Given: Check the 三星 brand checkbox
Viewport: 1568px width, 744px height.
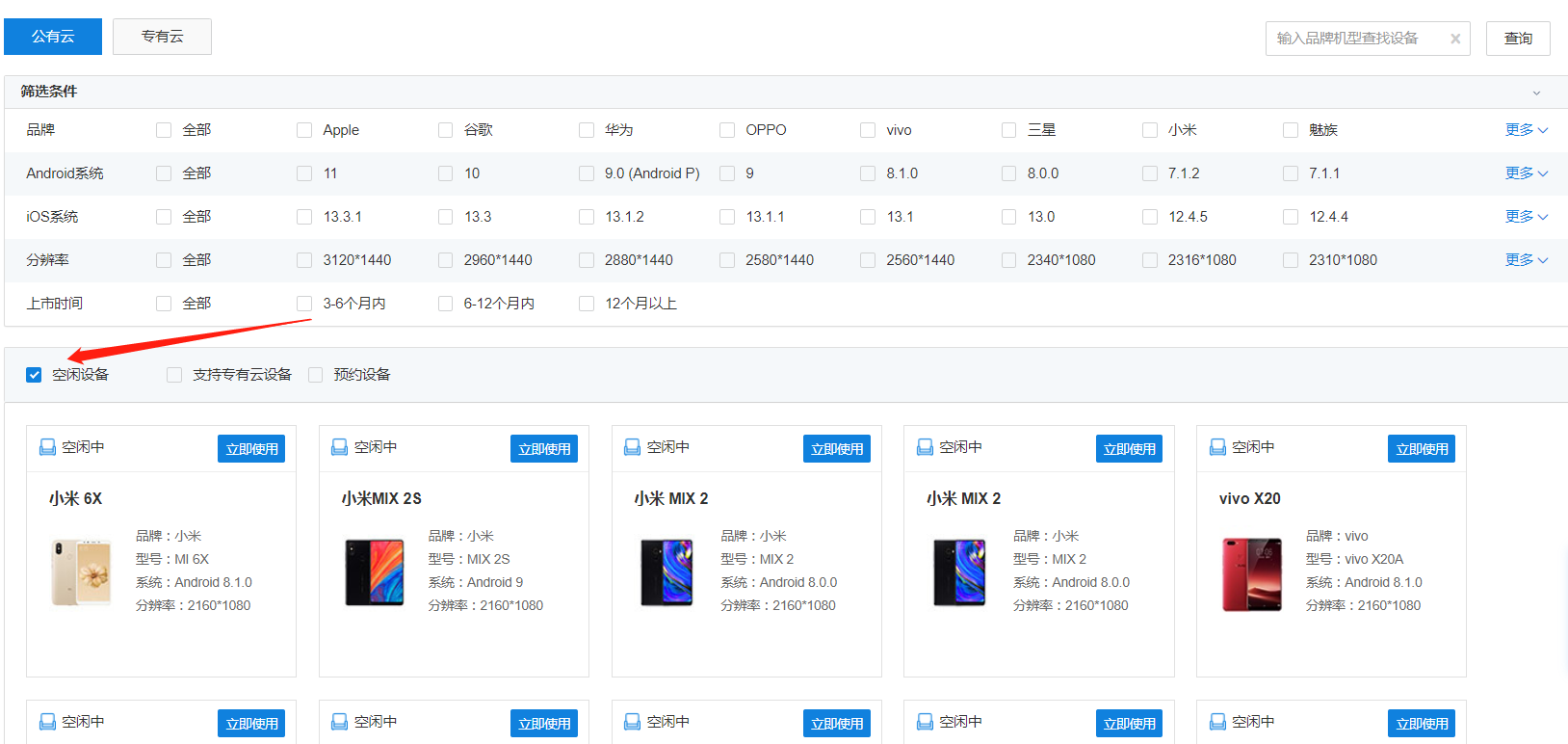Looking at the screenshot, I should (x=1009, y=130).
